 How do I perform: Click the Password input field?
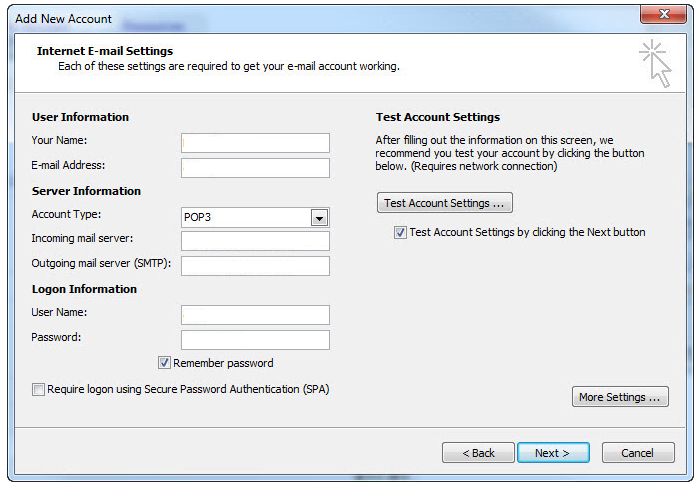tap(255, 340)
